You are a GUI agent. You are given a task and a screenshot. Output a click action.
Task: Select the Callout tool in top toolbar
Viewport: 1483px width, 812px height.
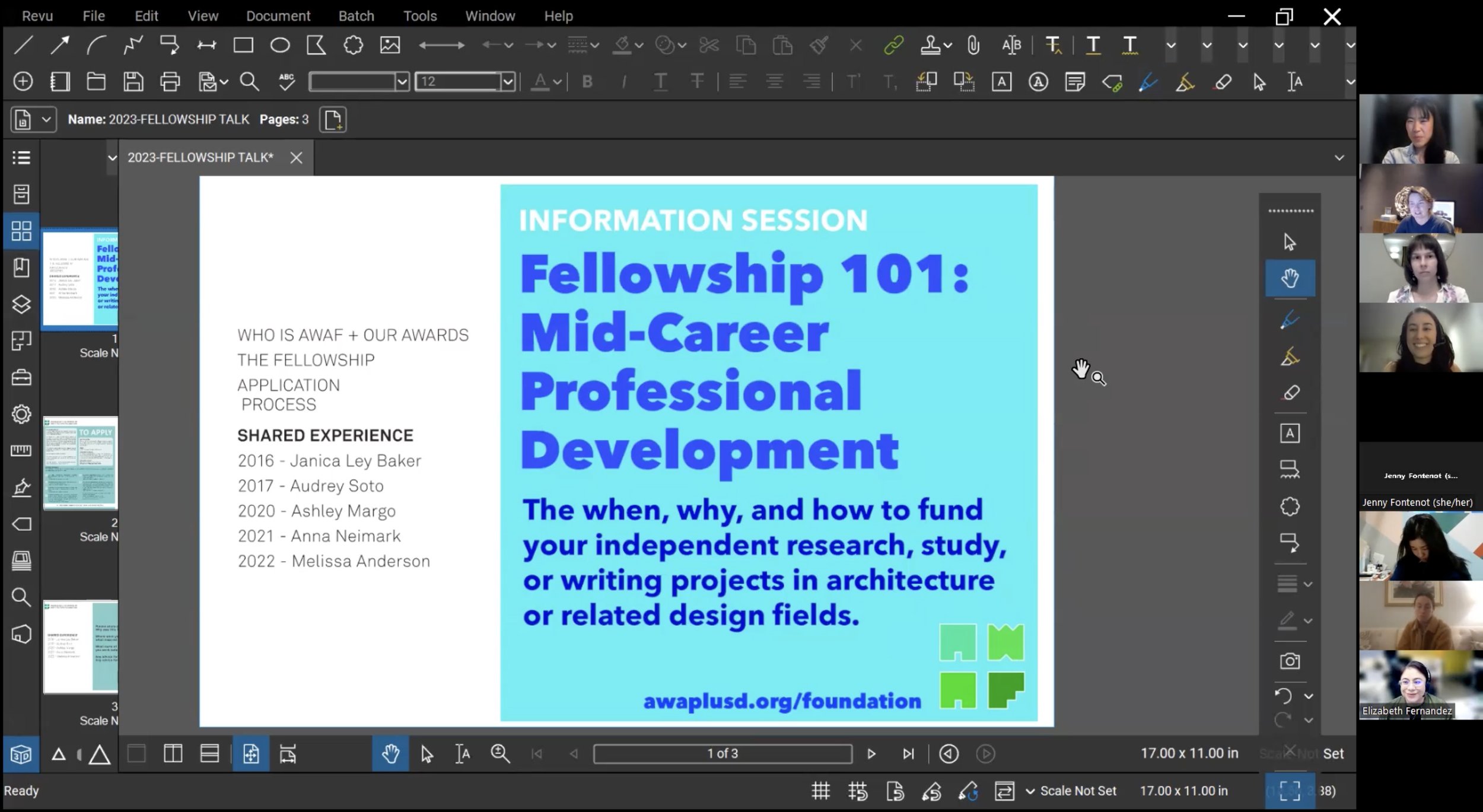pyautogui.click(x=170, y=45)
